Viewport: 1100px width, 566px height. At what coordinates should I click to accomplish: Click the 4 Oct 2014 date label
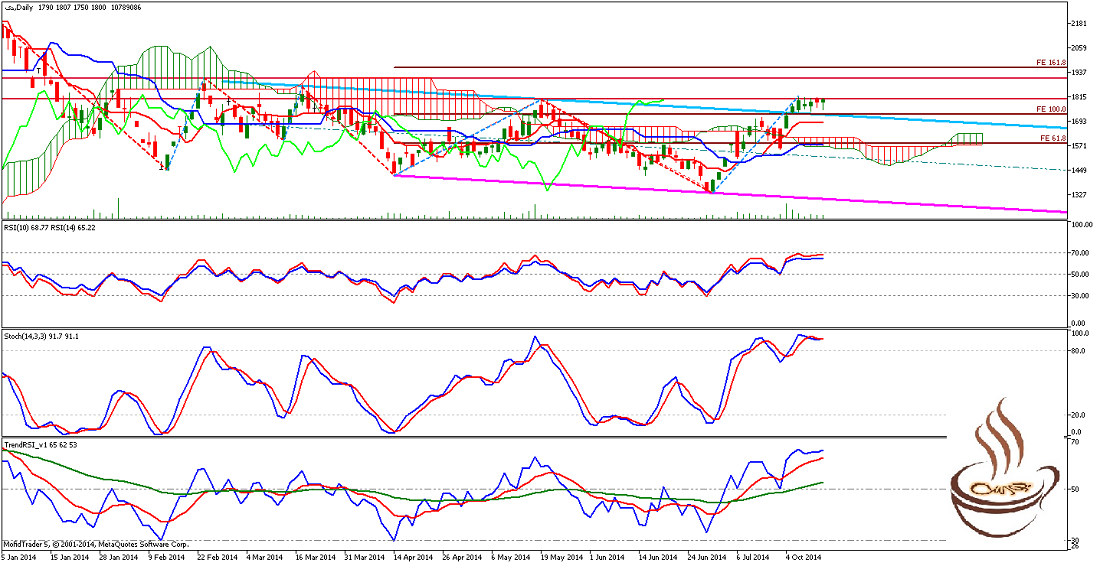801,555
